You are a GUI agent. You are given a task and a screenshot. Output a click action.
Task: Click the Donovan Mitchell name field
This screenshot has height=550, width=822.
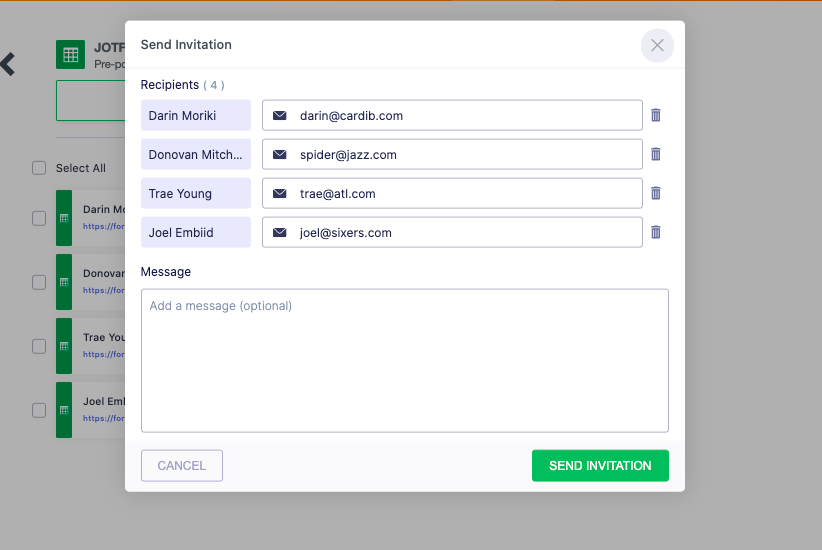coord(196,154)
